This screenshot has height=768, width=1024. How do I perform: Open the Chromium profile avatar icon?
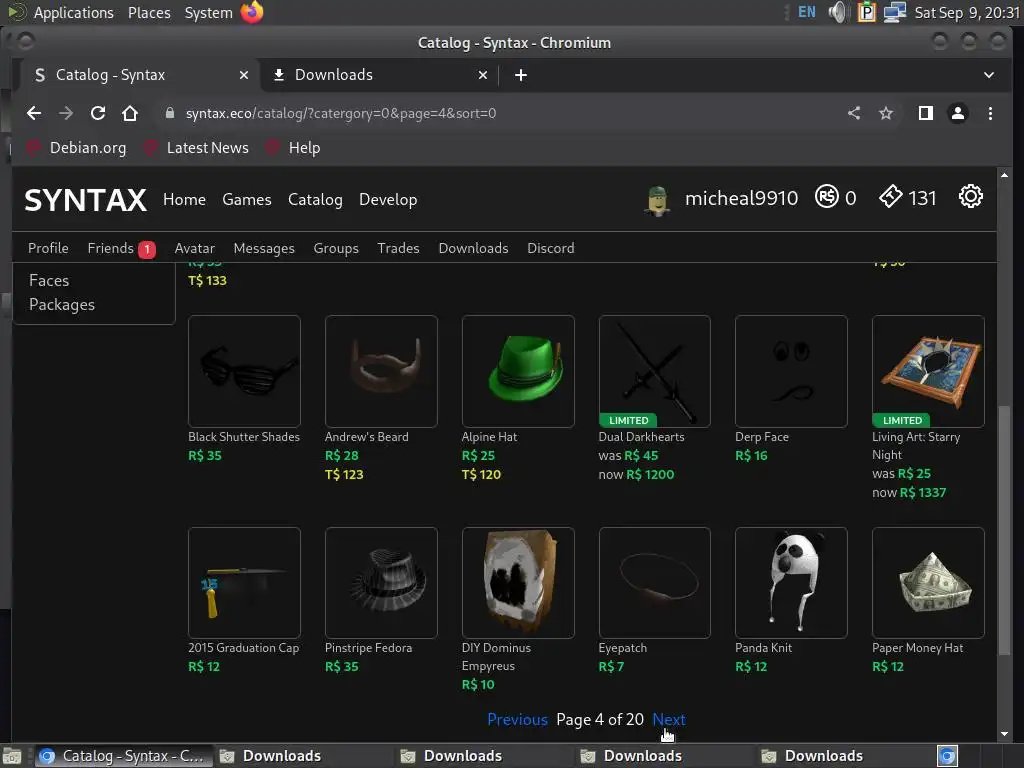coord(957,113)
